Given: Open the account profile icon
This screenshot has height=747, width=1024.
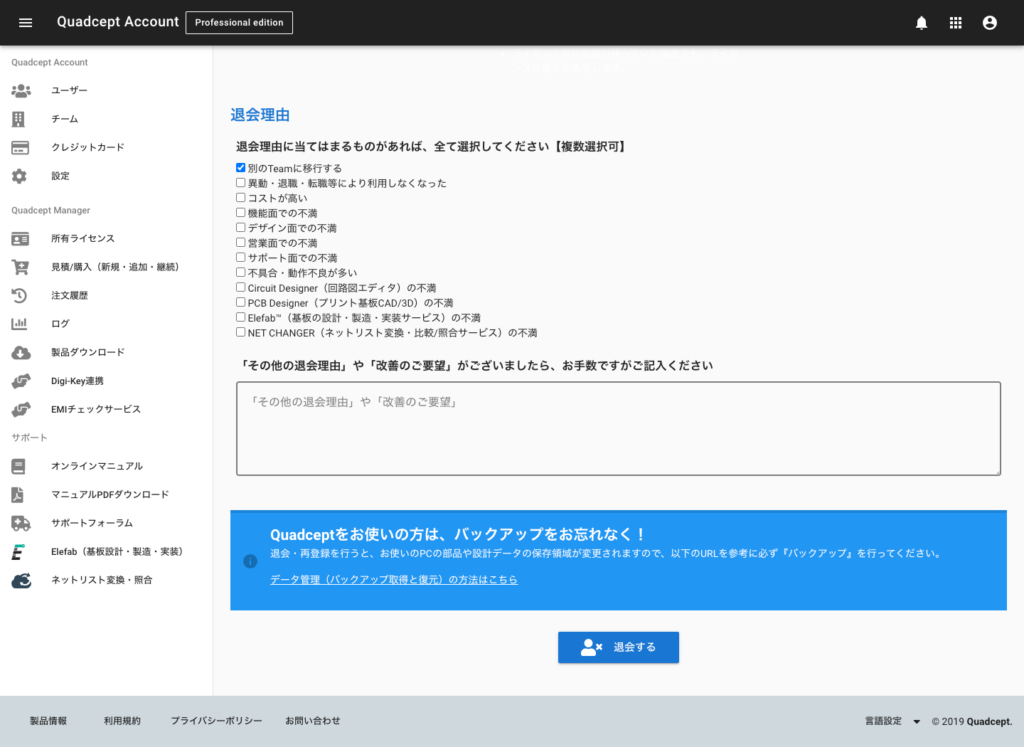Looking at the screenshot, I should (x=989, y=22).
